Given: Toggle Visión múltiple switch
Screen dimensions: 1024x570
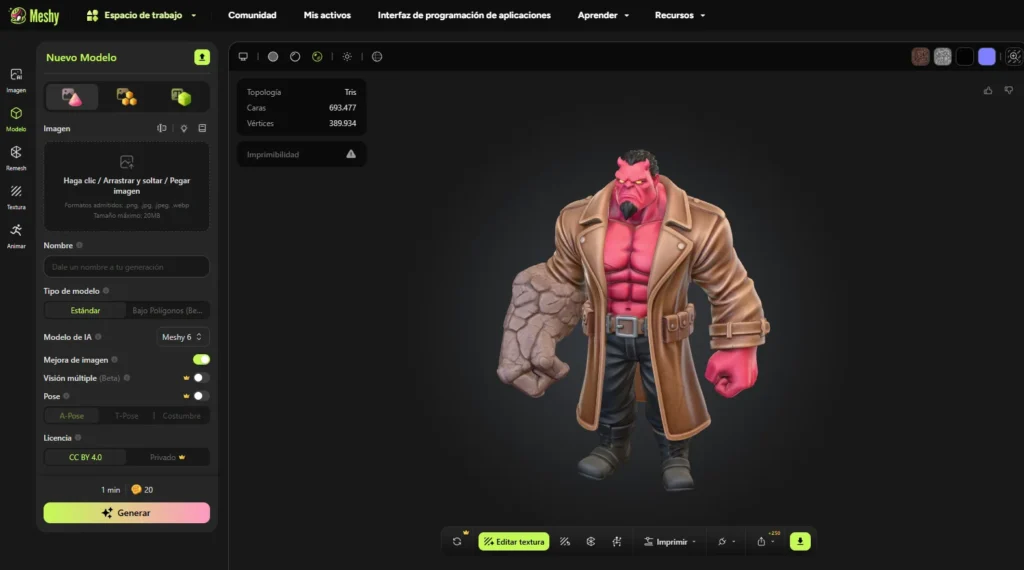Looking at the screenshot, I should (201, 378).
